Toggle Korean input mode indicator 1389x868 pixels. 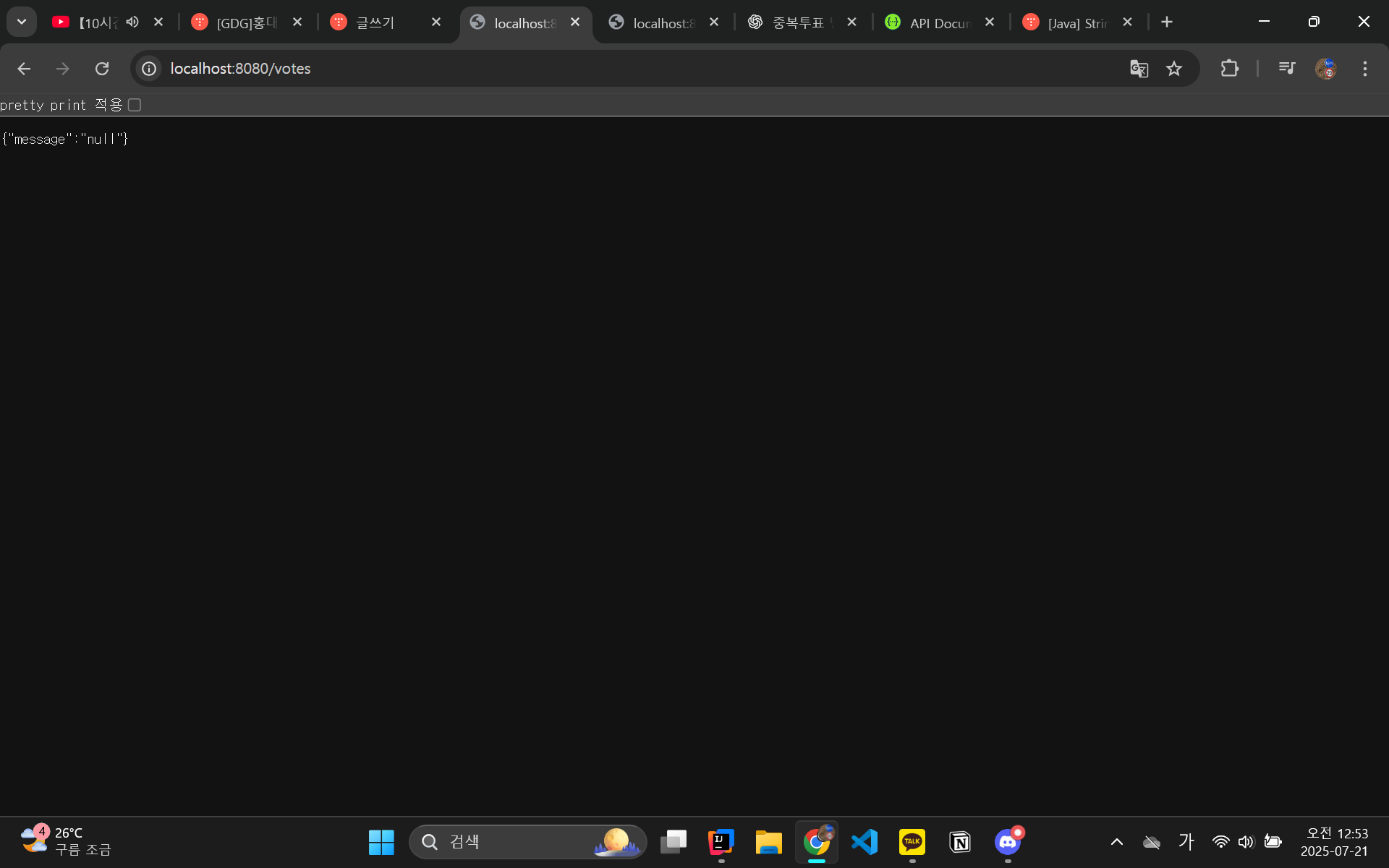pyautogui.click(x=1186, y=841)
